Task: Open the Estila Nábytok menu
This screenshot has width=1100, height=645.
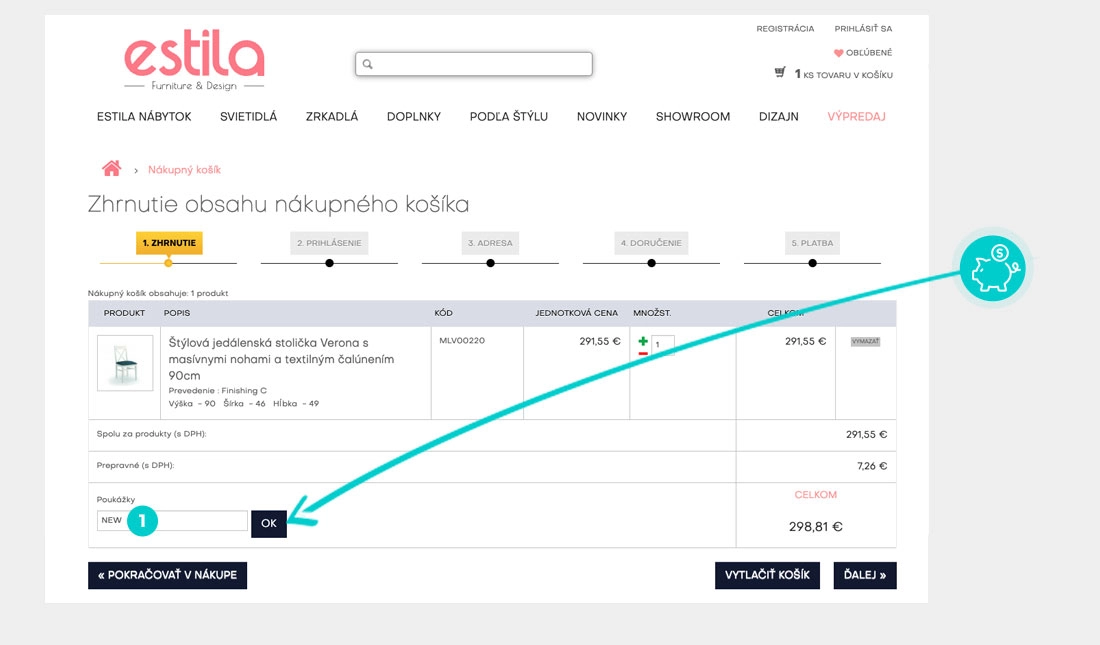Action: coord(144,117)
